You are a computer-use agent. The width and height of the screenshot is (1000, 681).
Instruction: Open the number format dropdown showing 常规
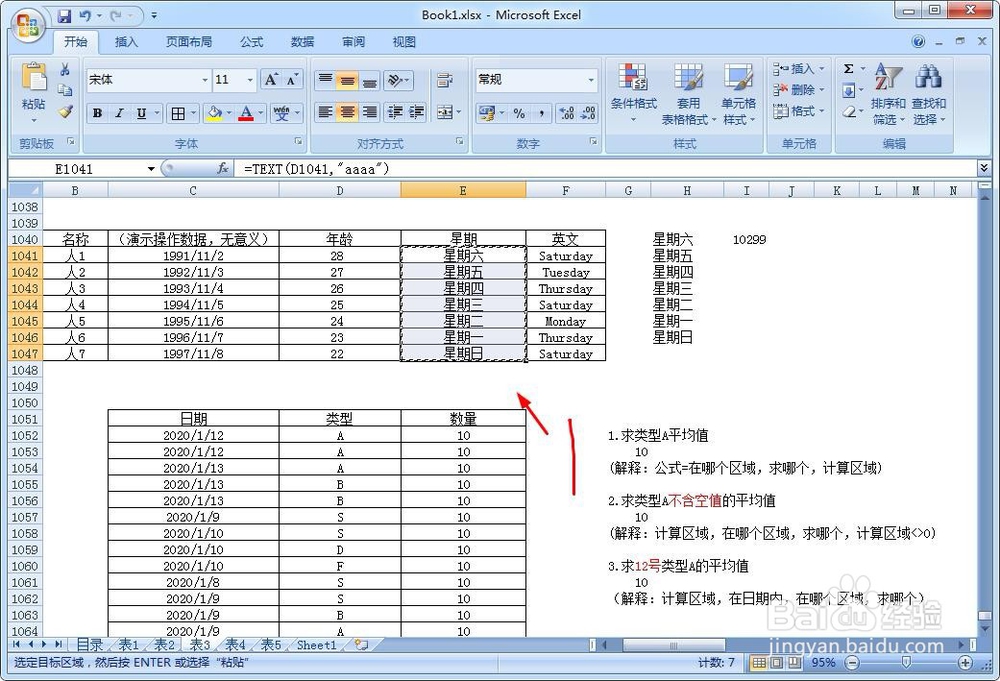point(536,78)
